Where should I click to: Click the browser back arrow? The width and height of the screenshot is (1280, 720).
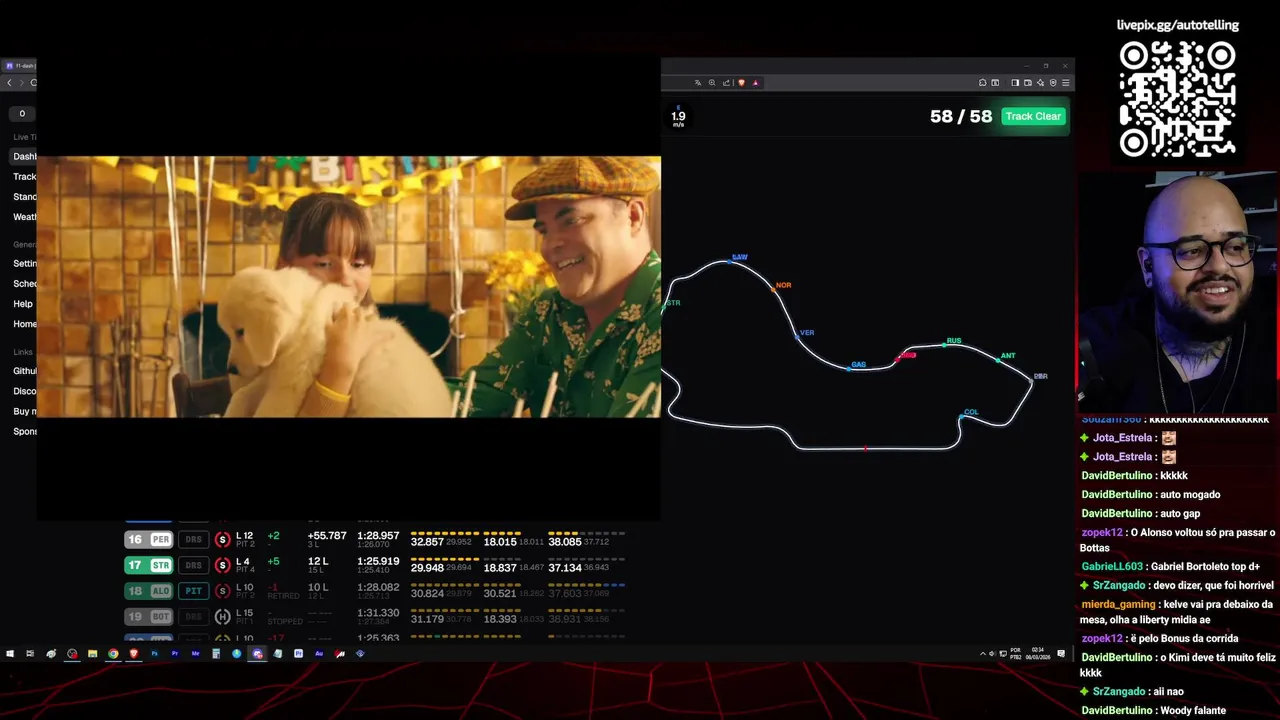(x=10, y=83)
